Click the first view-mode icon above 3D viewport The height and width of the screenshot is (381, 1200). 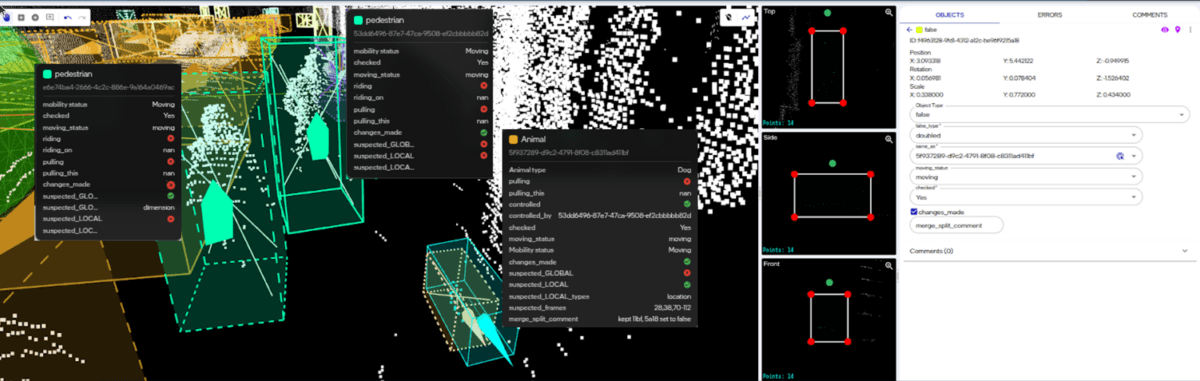click(x=728, y=17)
